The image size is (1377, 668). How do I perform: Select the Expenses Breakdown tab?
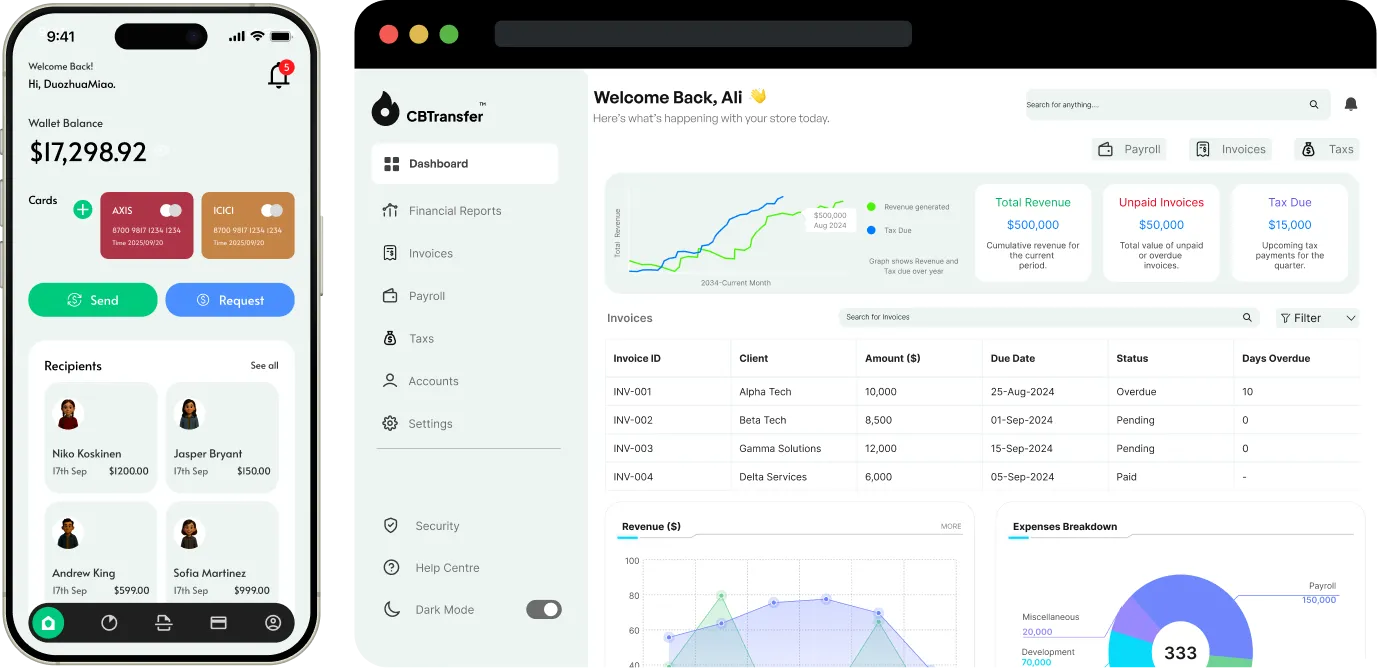(x=1065, y=526)
